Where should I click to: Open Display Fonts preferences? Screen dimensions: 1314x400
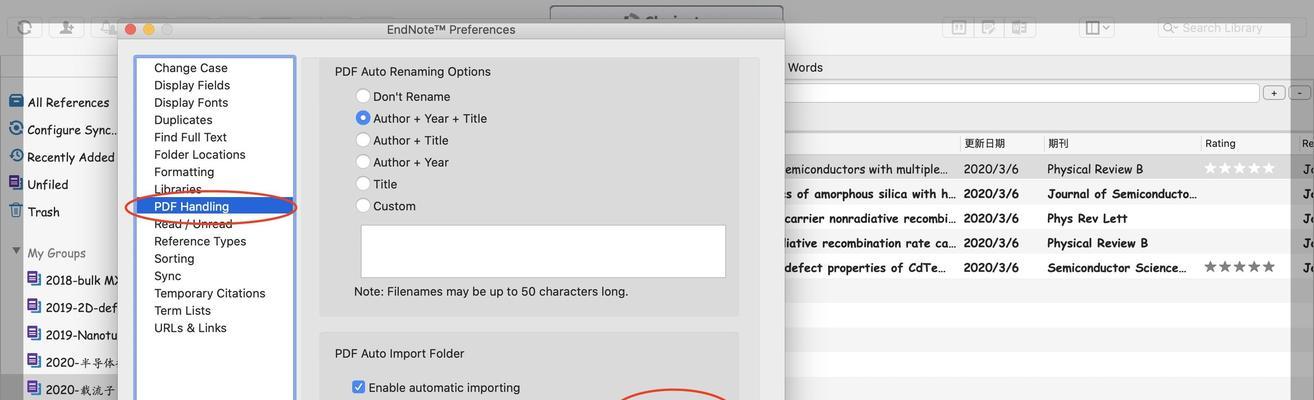(x=191, y=102)
